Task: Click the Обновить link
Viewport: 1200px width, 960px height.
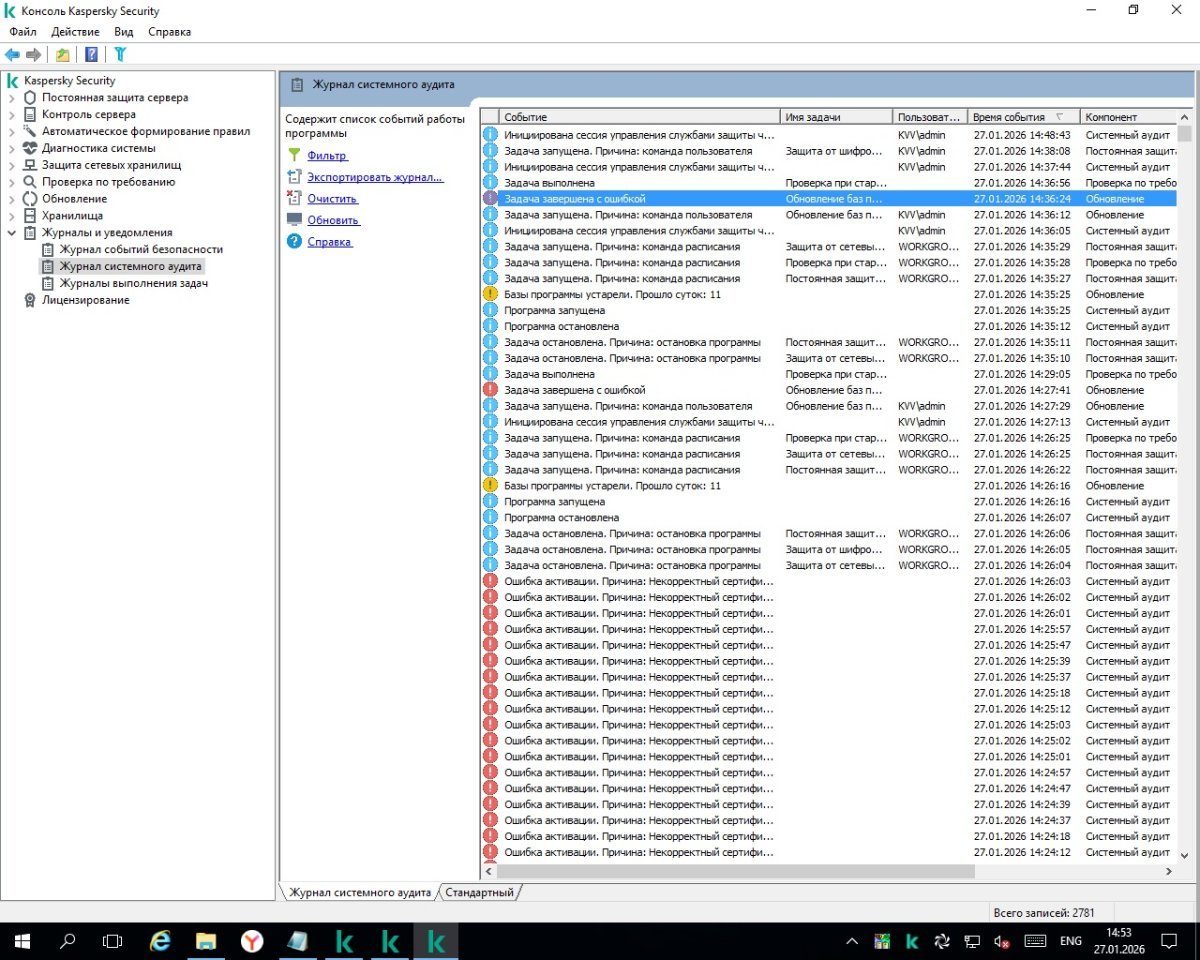Action: (x=334, y=220)
